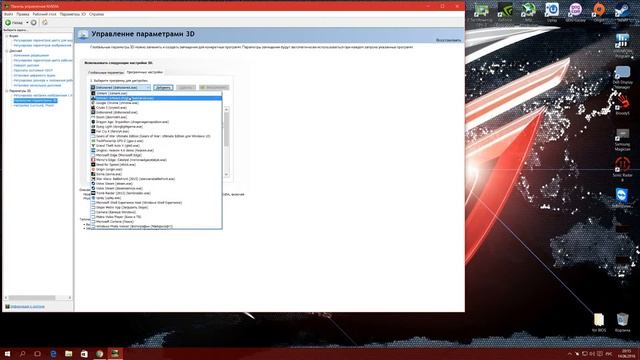Open the Steam desktop shortcut
This screenshot has width=640, height=360.
point(622,11)
